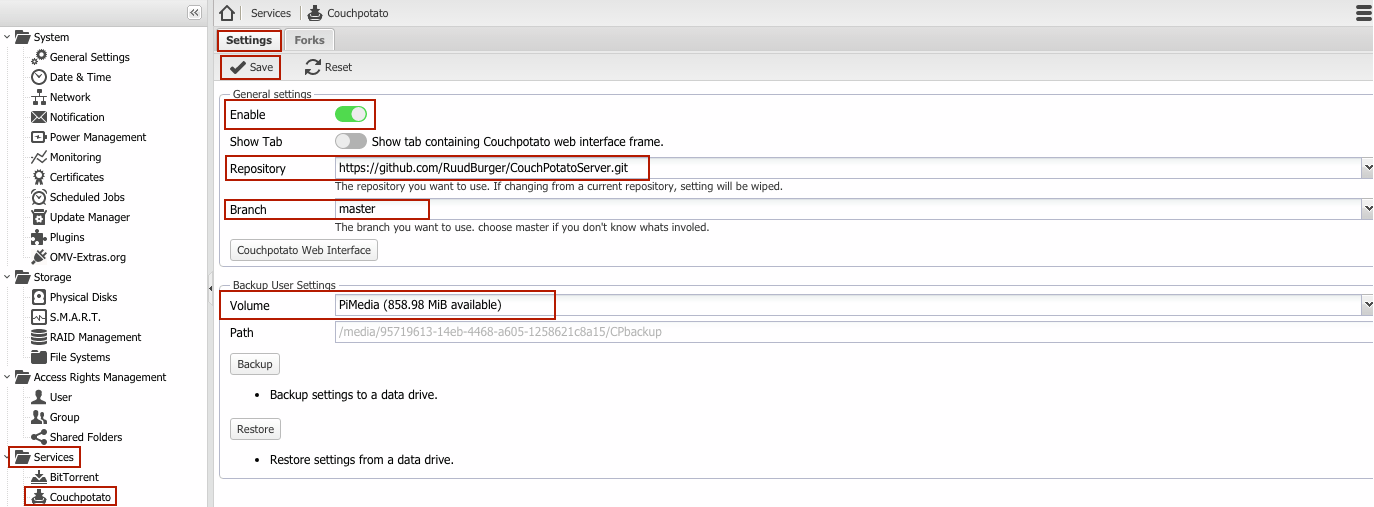Click the Couchpotato Web Interface button
Image resolution: width=1374 pixels, height=507 pixels.
pyautogui.click(x=304, y=250)
